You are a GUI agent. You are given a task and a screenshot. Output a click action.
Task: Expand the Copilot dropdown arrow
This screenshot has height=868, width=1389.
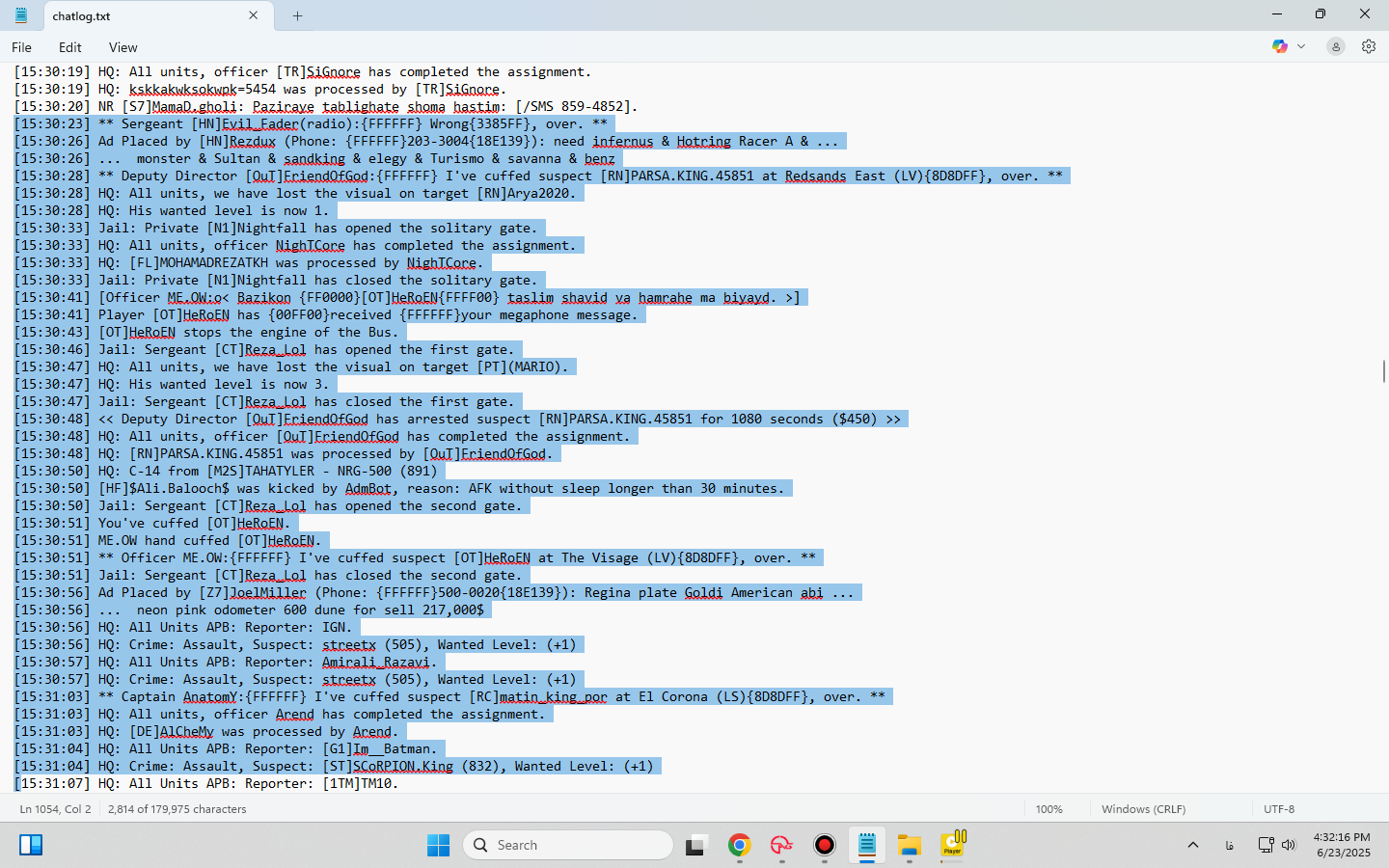pos(1301,46)
